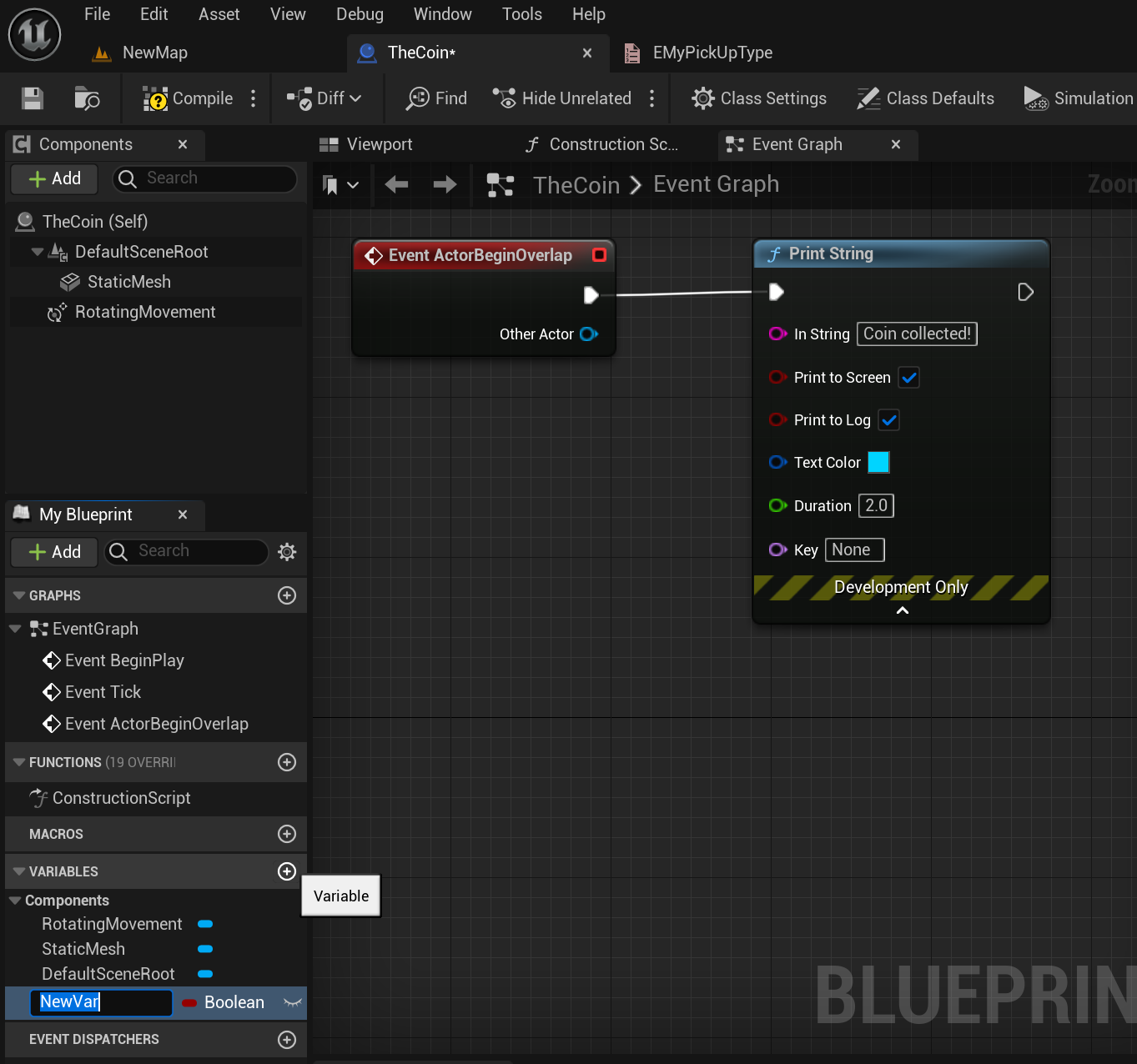The height and width of the screenshot is (1064, 1137).
Task: Add a new function with plus icon
Action: (287, 762)
